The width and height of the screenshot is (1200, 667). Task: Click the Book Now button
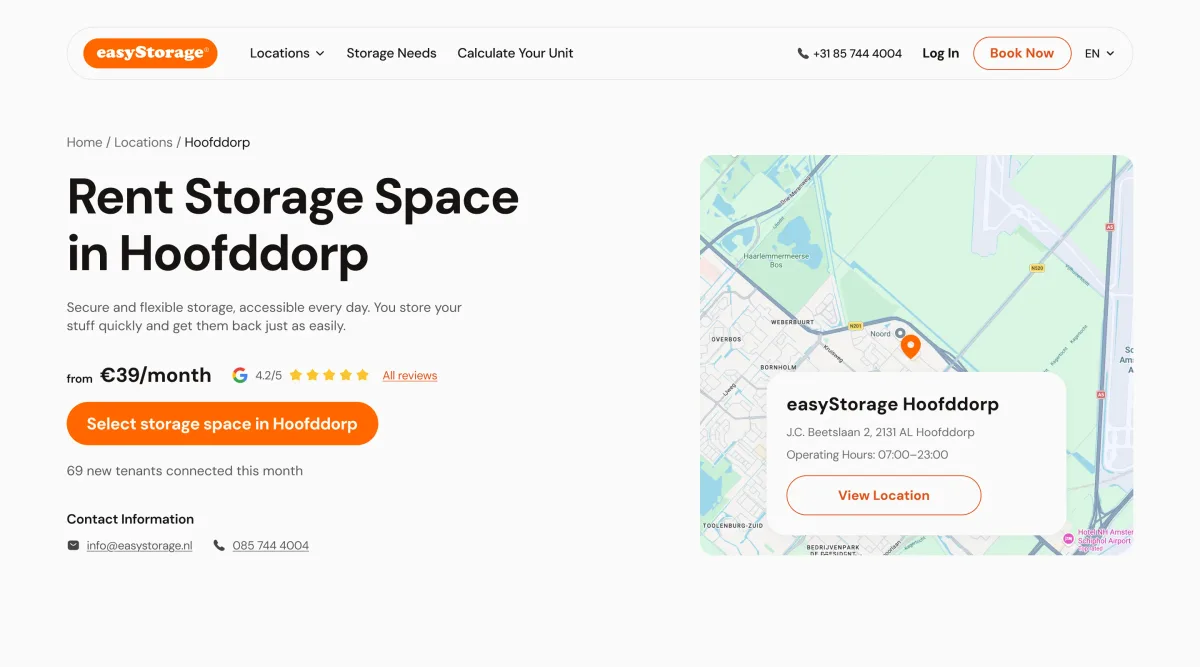pos(1022,53)
